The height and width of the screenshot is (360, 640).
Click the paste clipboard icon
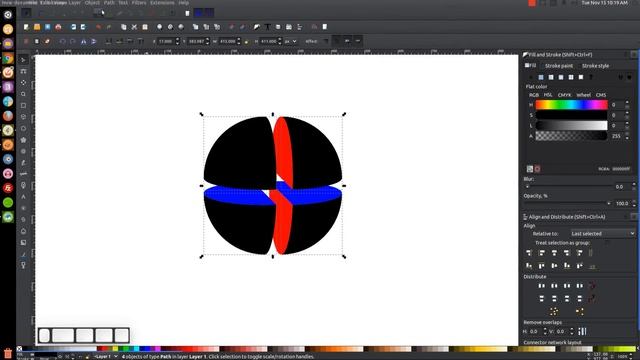145,27
